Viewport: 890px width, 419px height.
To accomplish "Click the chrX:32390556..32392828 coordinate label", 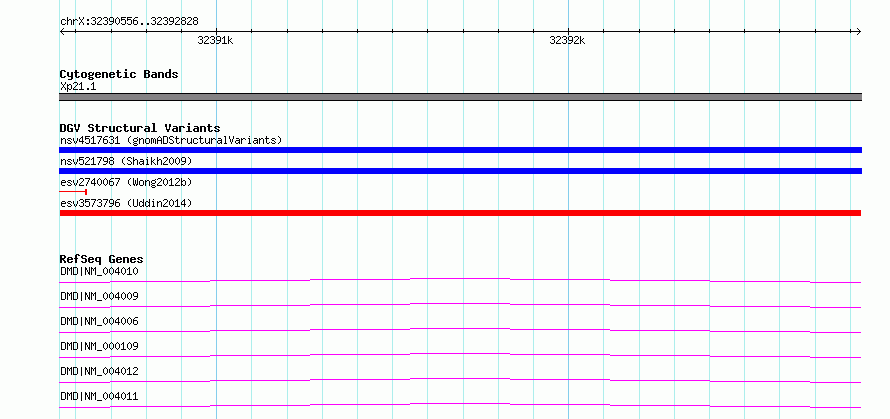I will coord(129,22).
